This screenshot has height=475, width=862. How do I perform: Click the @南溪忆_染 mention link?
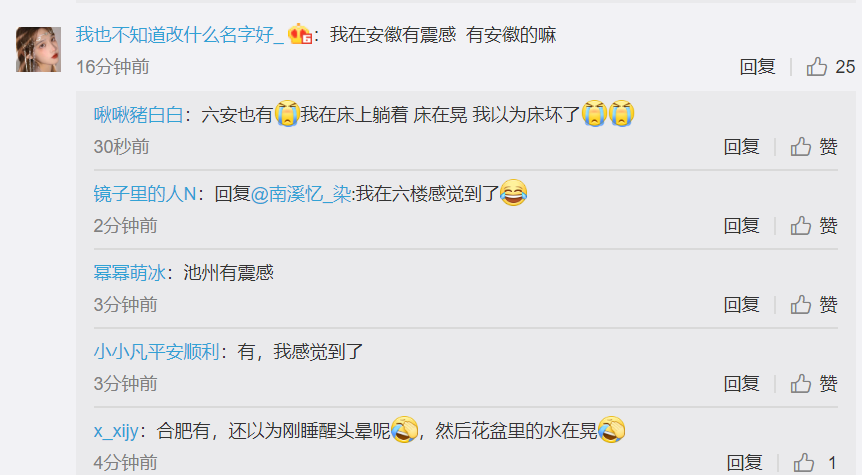click(x=301, y=194)
